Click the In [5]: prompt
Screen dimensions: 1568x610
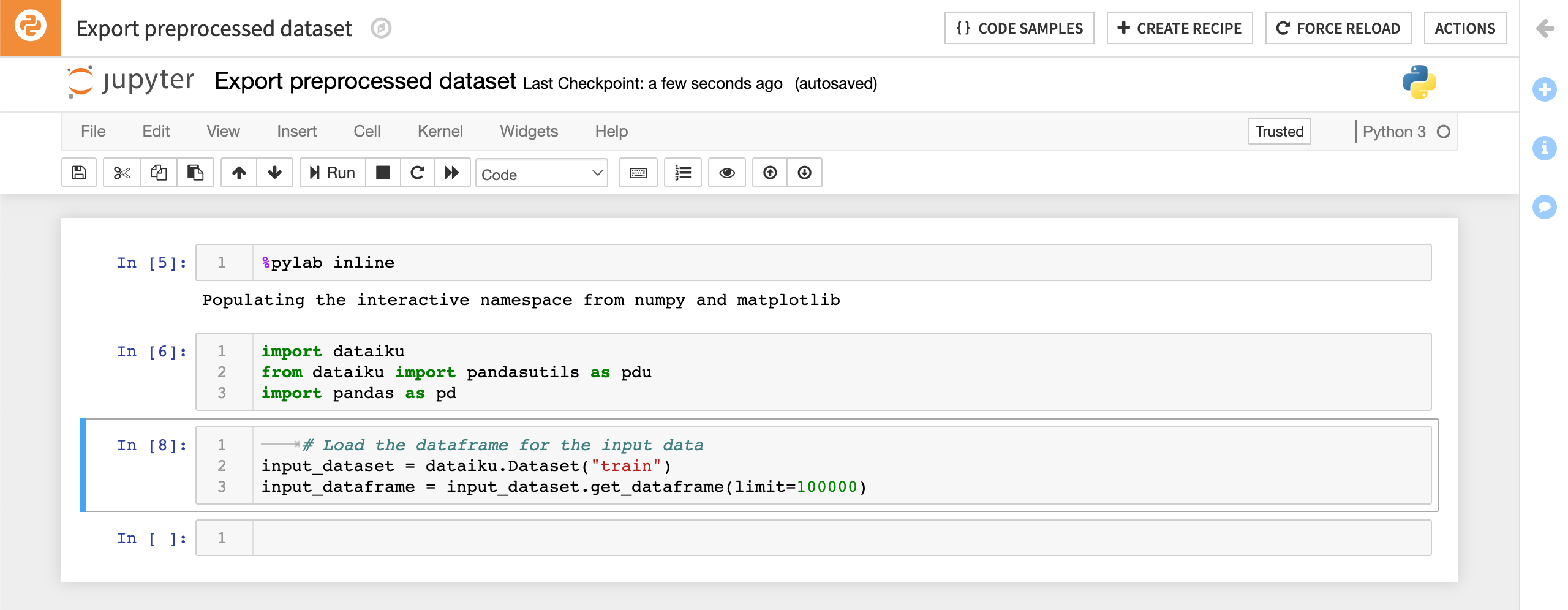click(x=152, y=263)
